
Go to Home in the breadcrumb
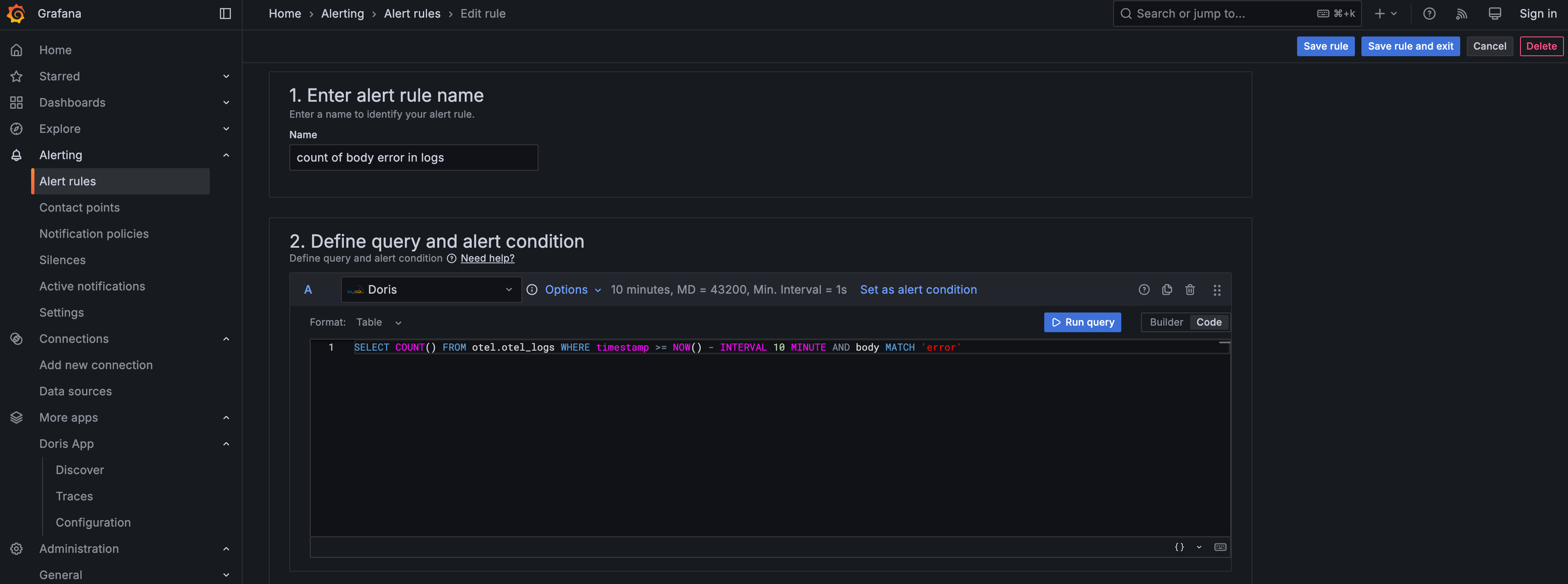tap(285, 14)
